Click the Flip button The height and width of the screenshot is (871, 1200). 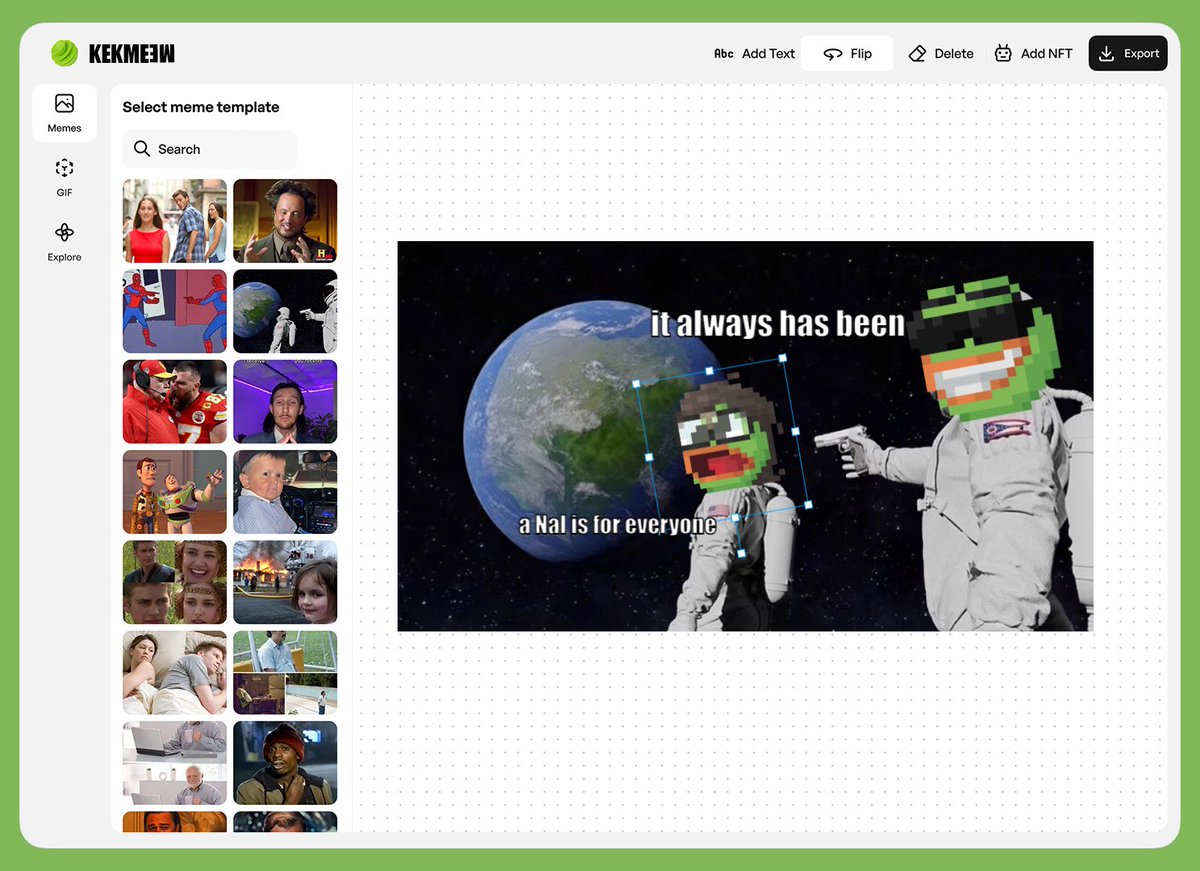(x=847, y=53)
